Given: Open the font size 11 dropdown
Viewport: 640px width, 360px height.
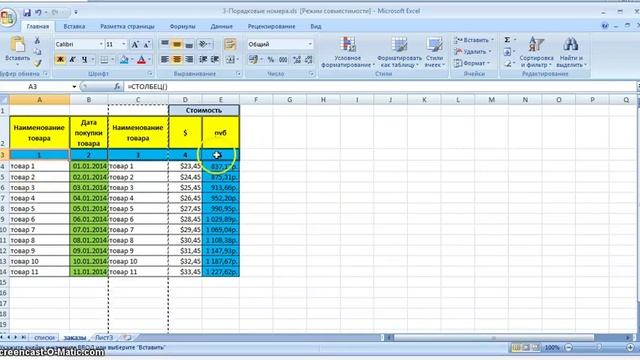Looking at the screenshot, I should click(124, 44).
